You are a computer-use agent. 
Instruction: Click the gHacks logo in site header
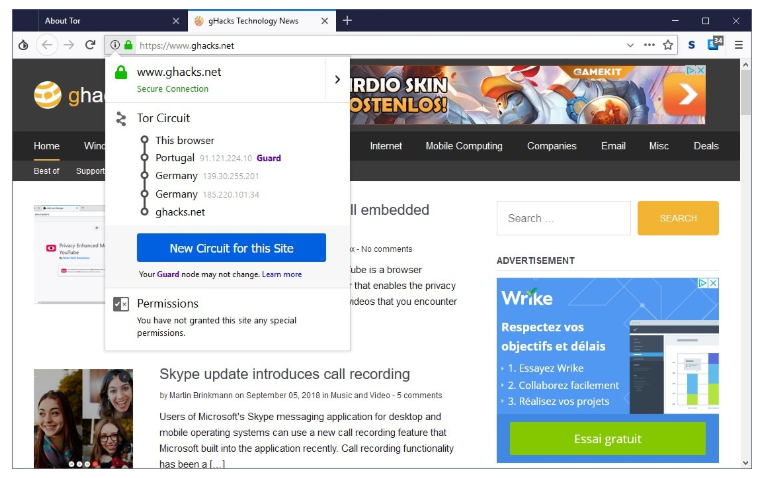(48, 95)
